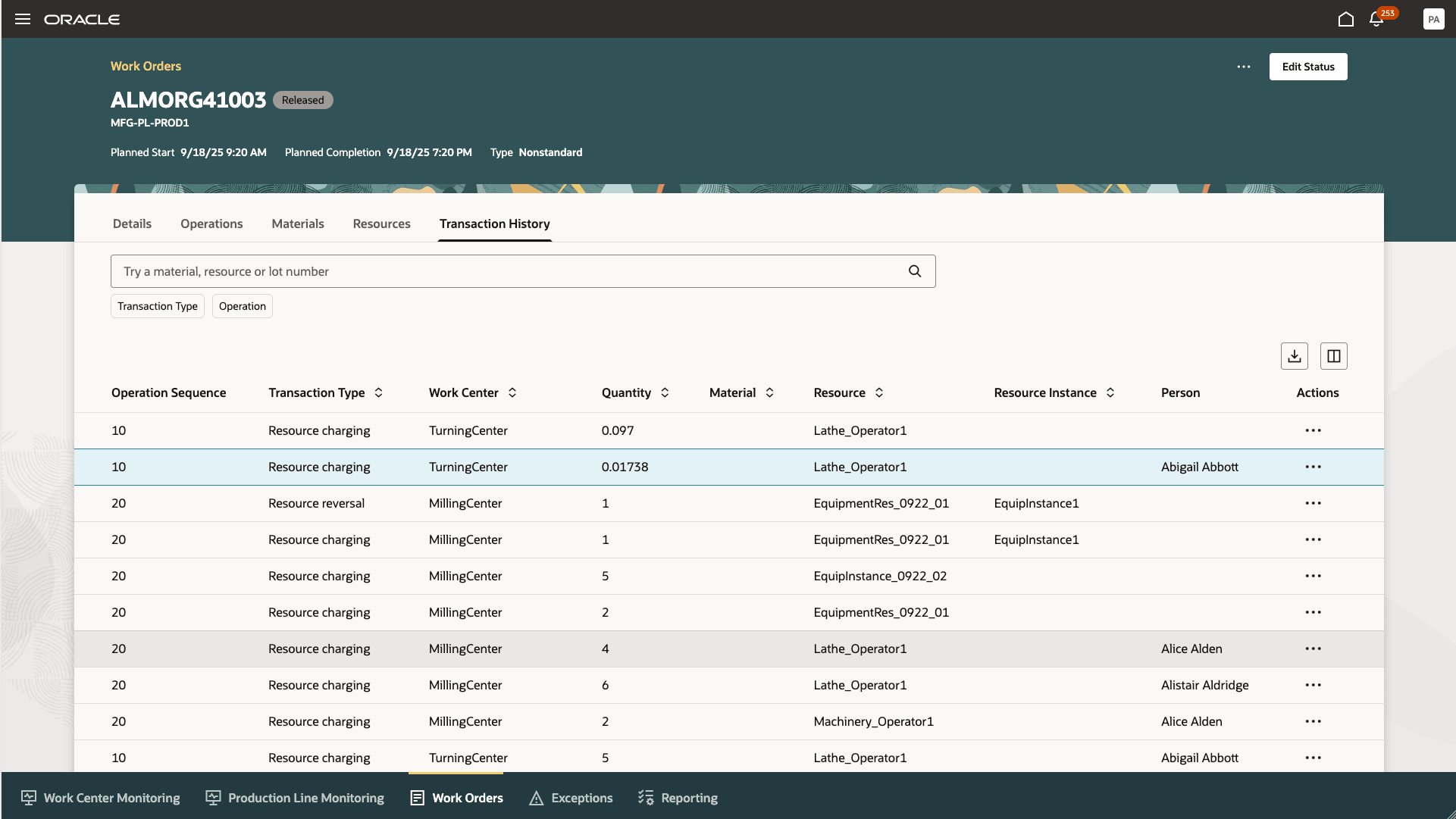The height and width of the screenshot is (819, 1456).
Task: Open actions menu for the Resource reversal row
Action: tap(1314, 503)
